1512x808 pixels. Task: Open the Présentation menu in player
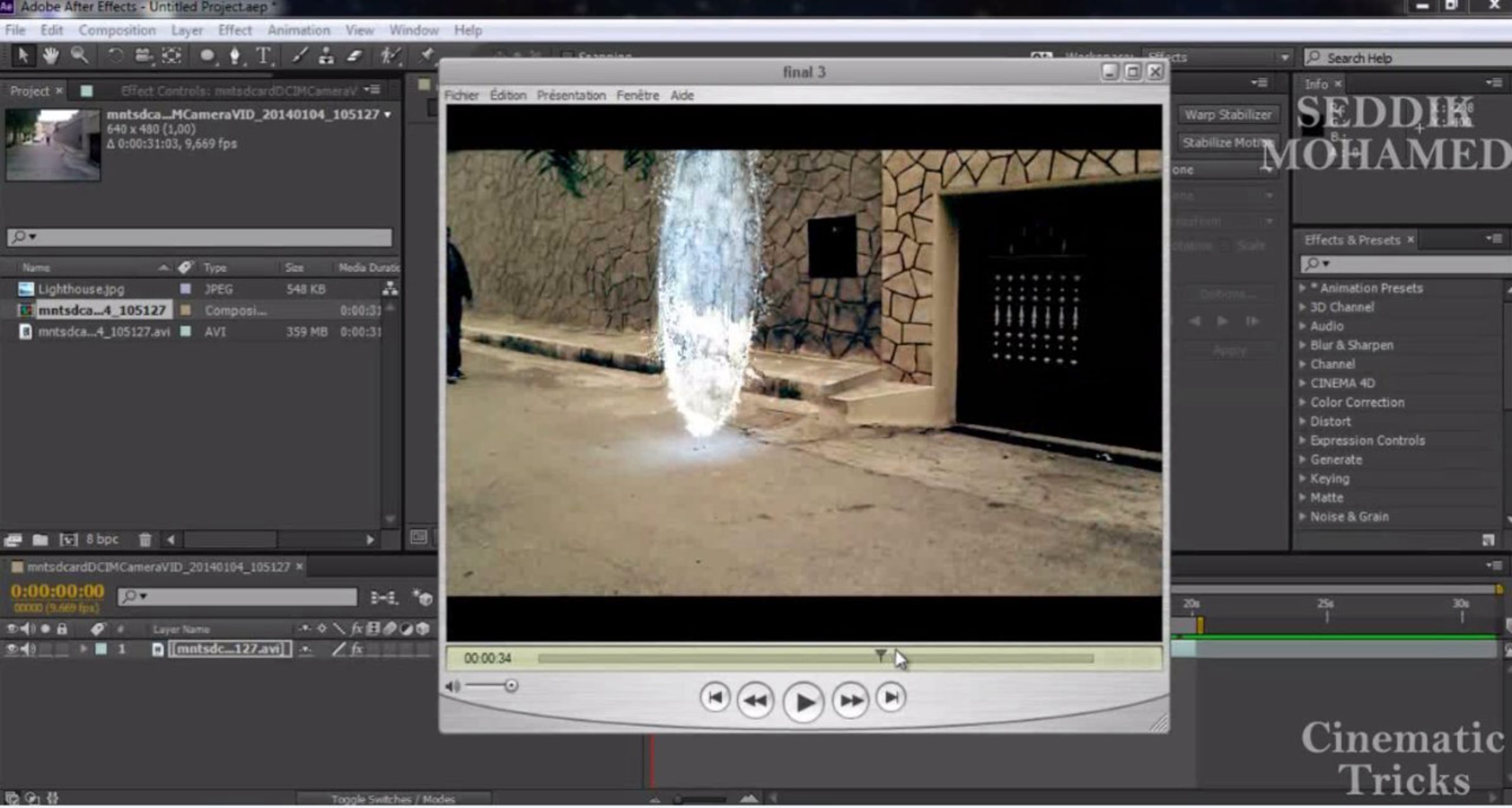571,95
